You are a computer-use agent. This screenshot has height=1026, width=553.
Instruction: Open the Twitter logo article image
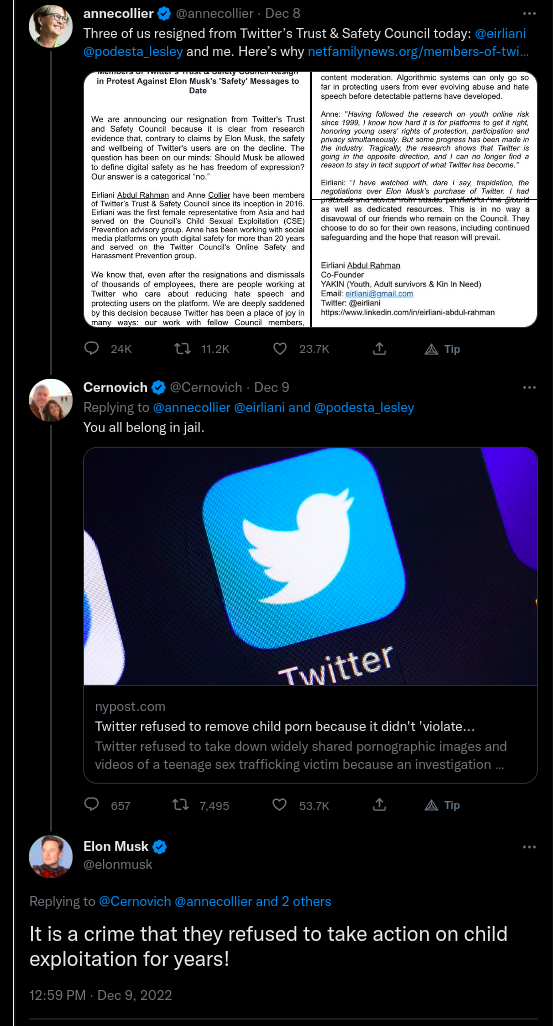(x=310, y=566)
